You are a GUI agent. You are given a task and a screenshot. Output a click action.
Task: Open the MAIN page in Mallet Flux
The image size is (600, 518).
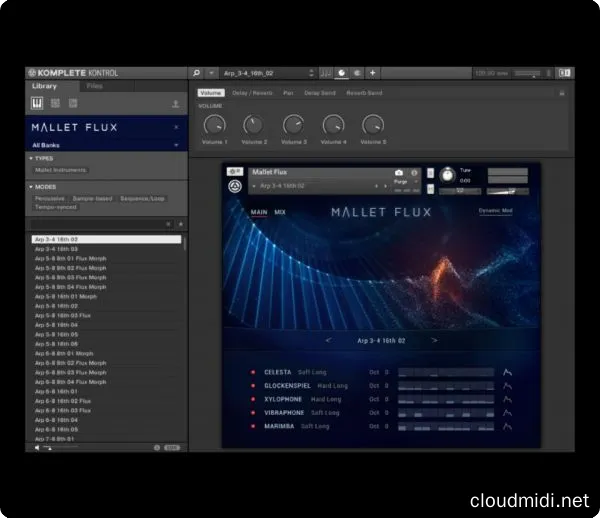(x=259, y=212)
